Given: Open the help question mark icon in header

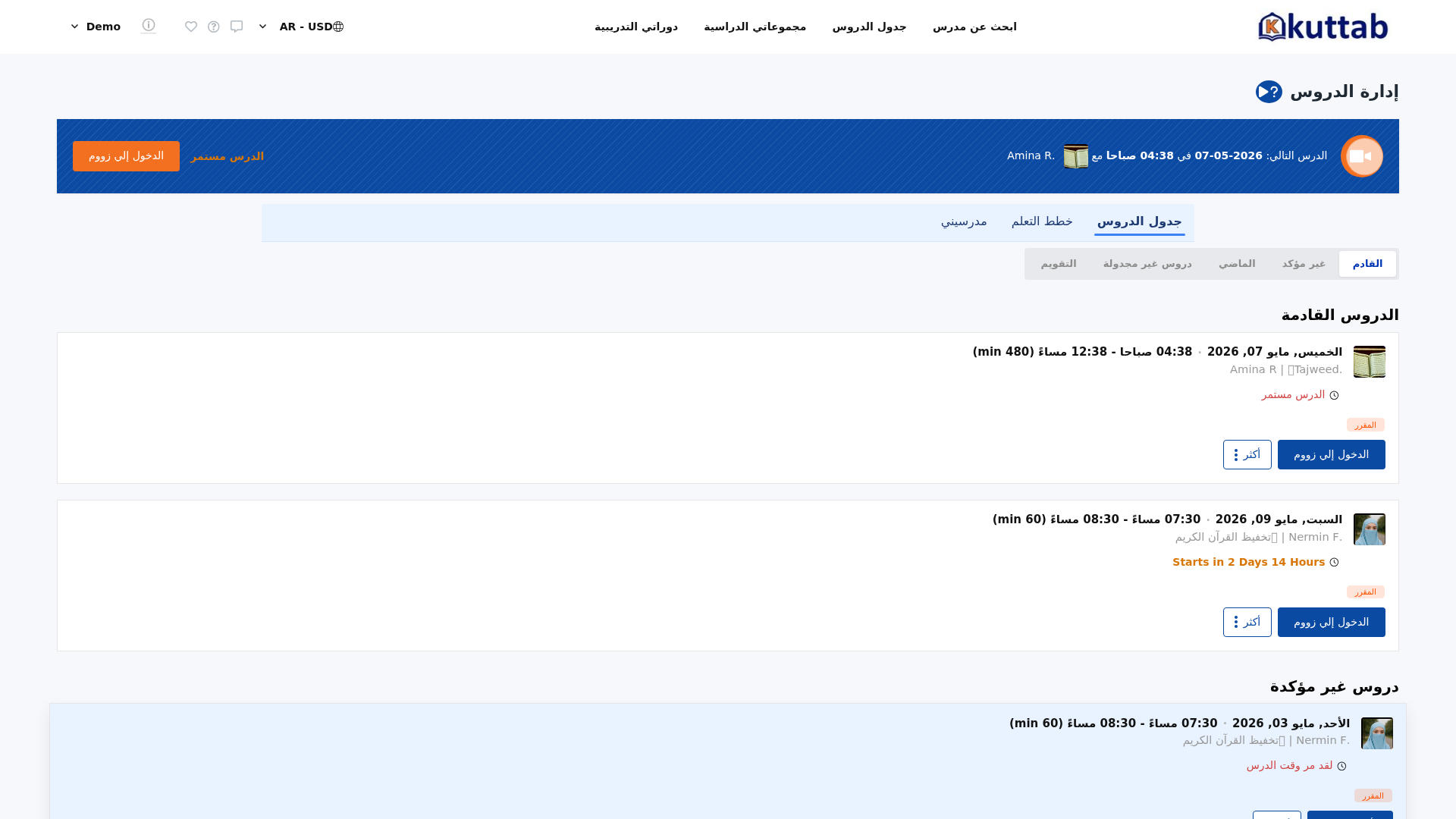Looking at the screenshot, I should click(214, 27).
